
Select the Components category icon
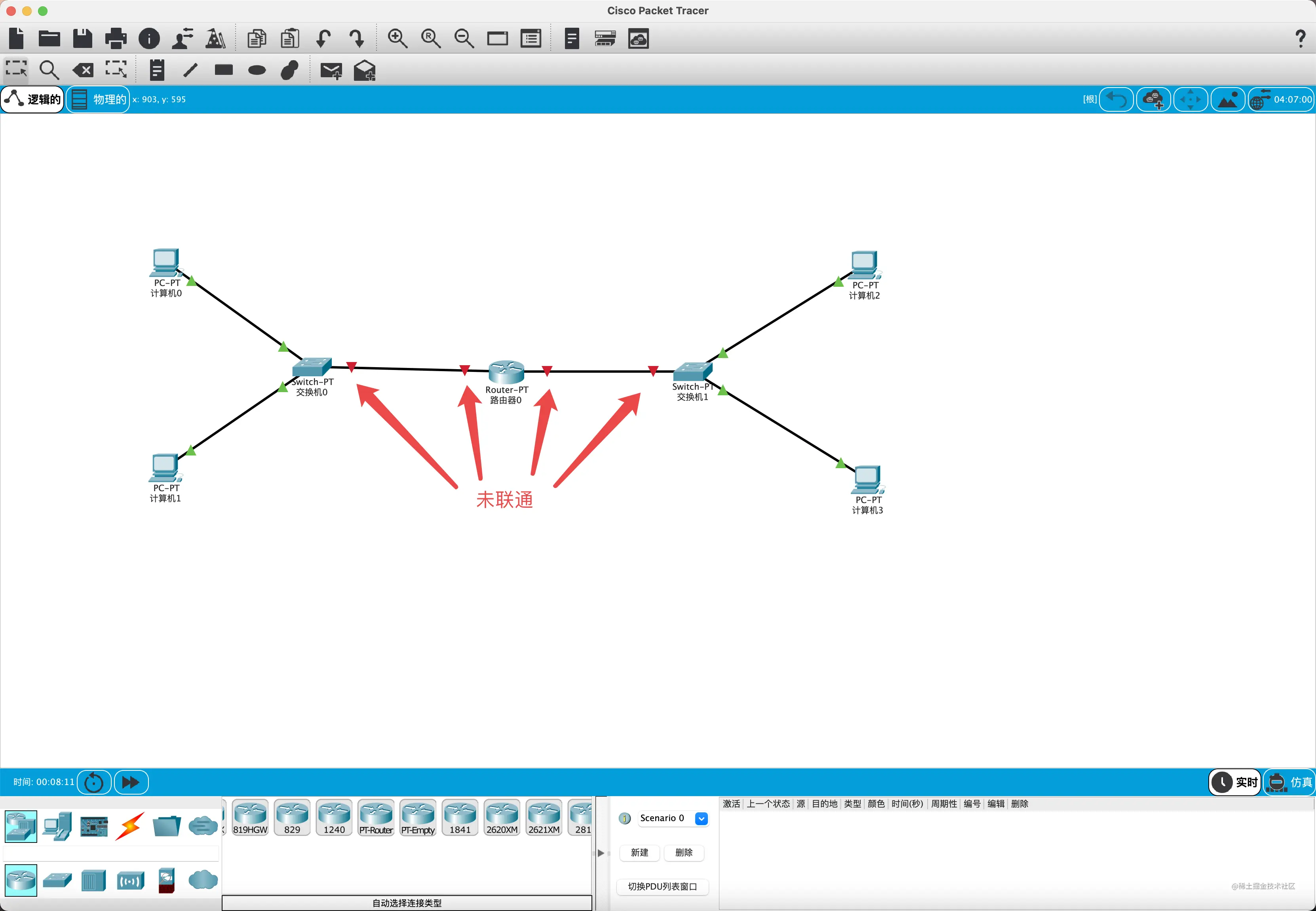[94, 826]
